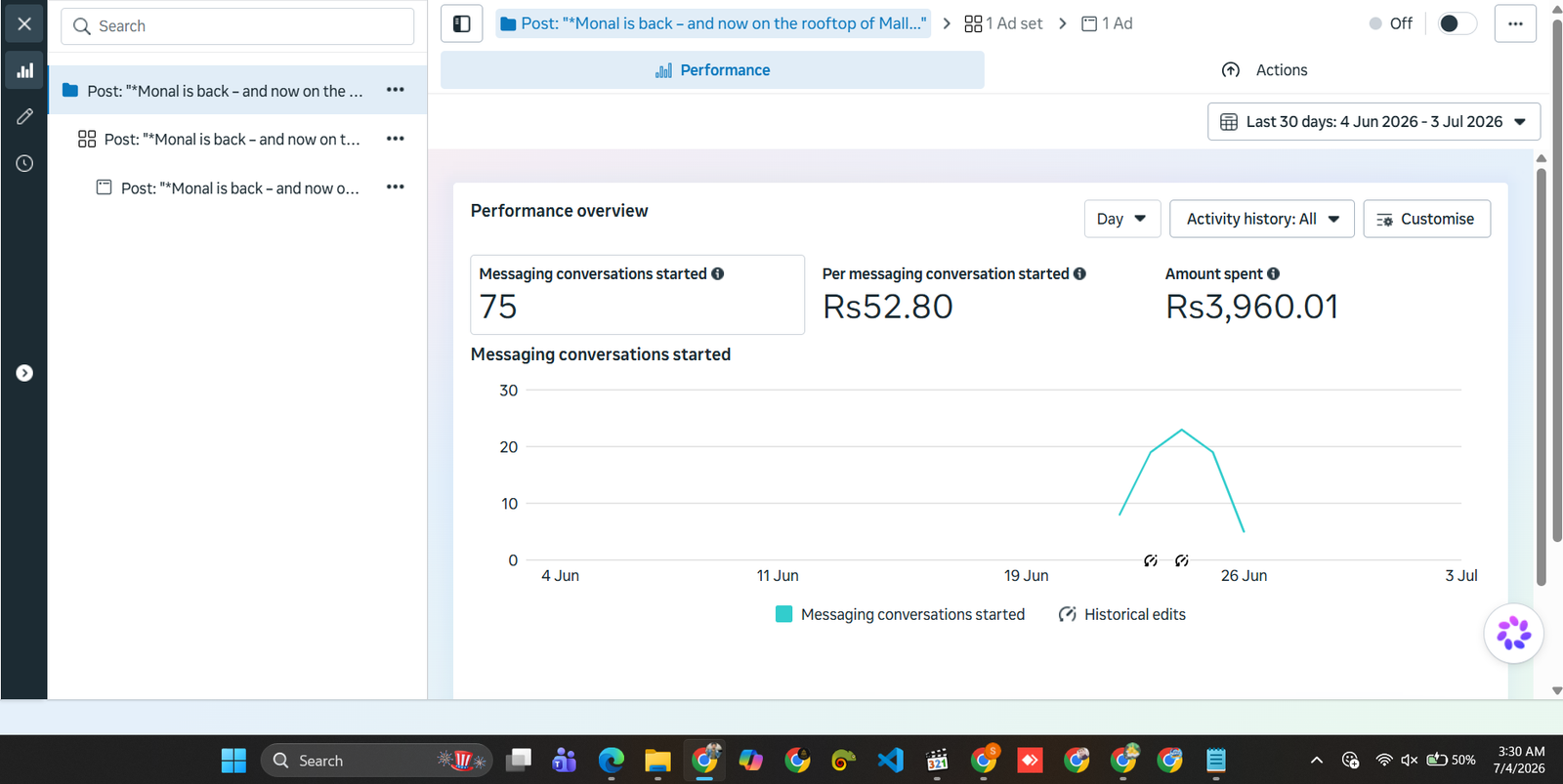Click the first historical edit marker on chart
Screen dimensions: 1563x784
point(1151,560)
